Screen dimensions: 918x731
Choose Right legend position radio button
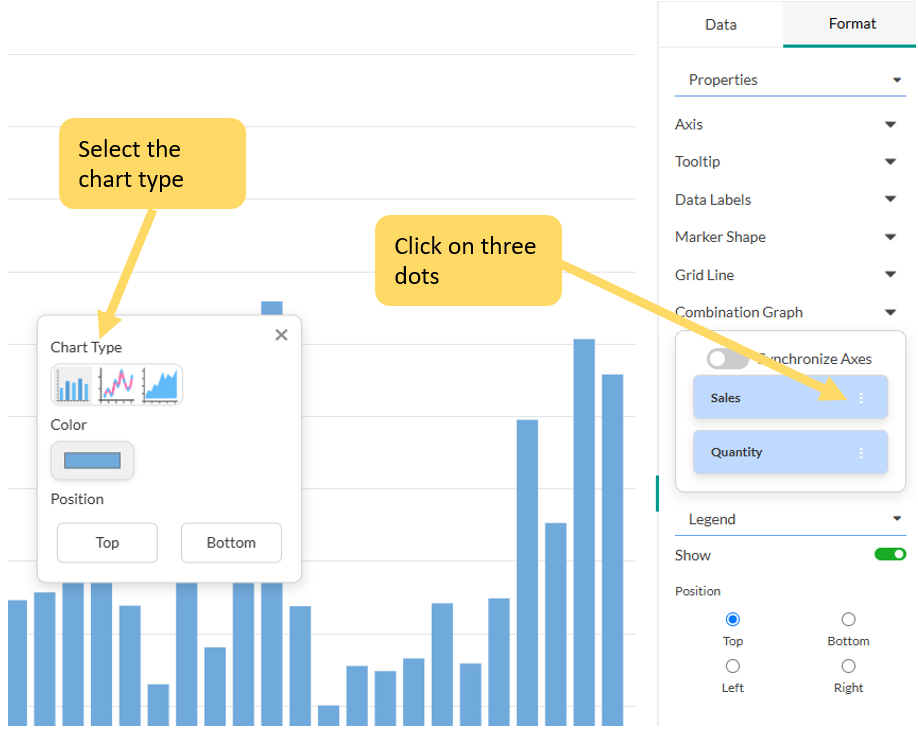[x=848, y=666]
